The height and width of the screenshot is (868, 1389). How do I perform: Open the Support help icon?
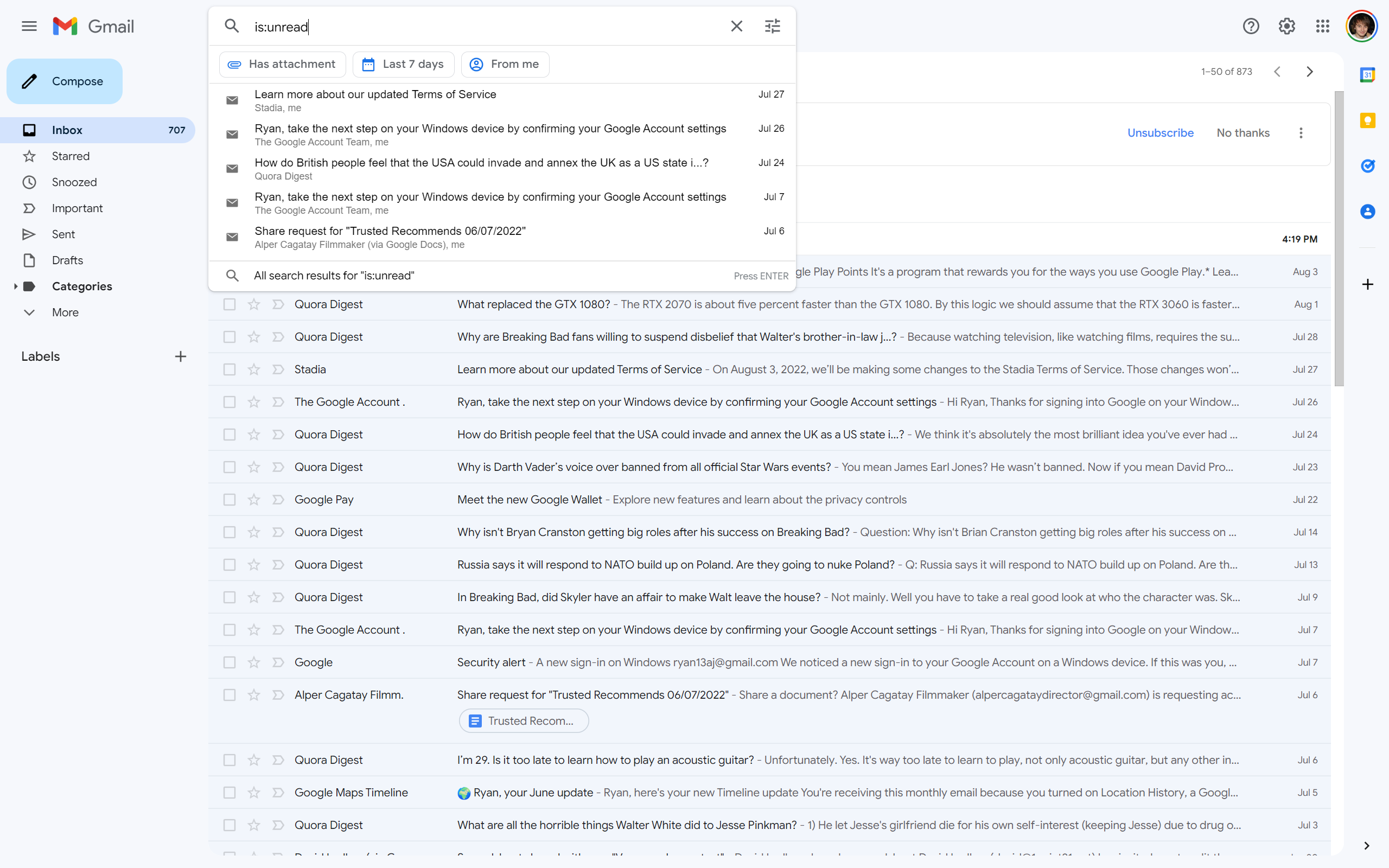(x=1251, y=27)
